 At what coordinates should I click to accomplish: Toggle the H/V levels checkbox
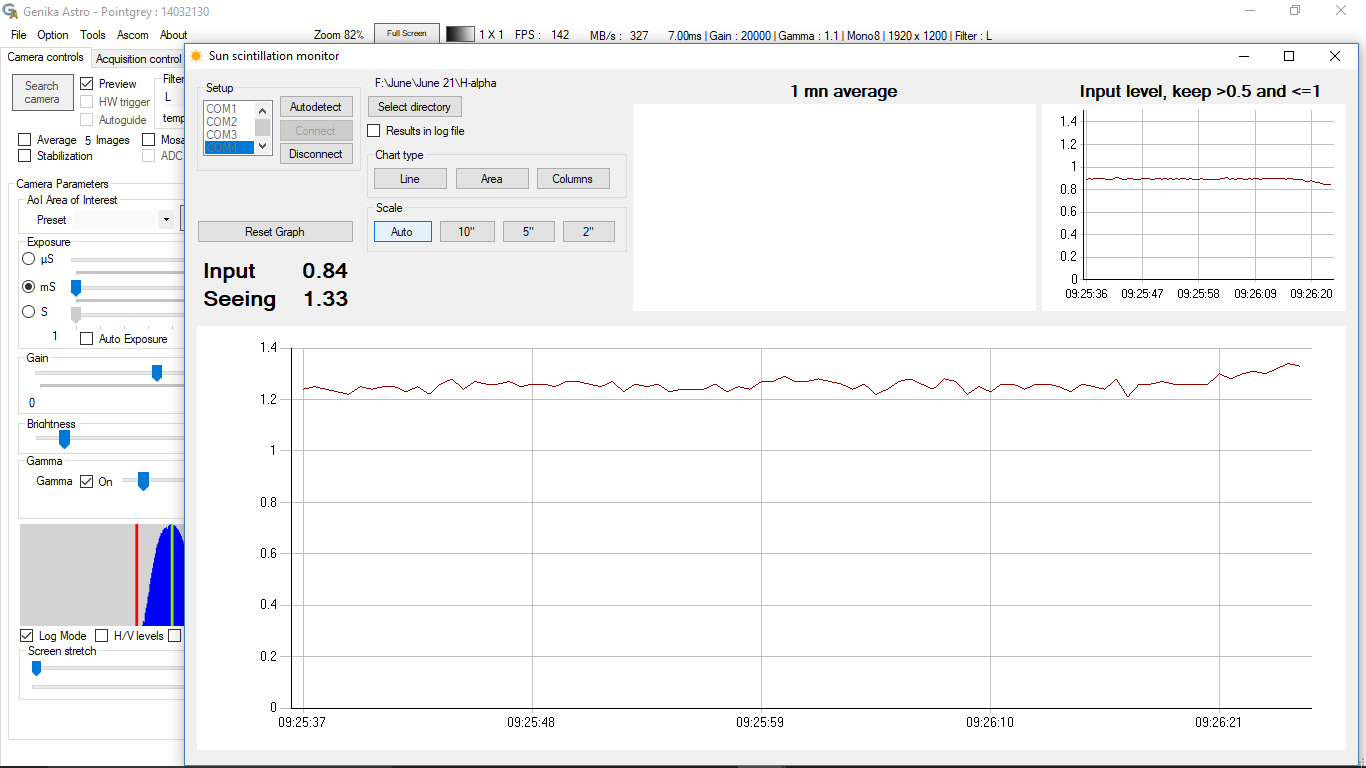(101, 636)
